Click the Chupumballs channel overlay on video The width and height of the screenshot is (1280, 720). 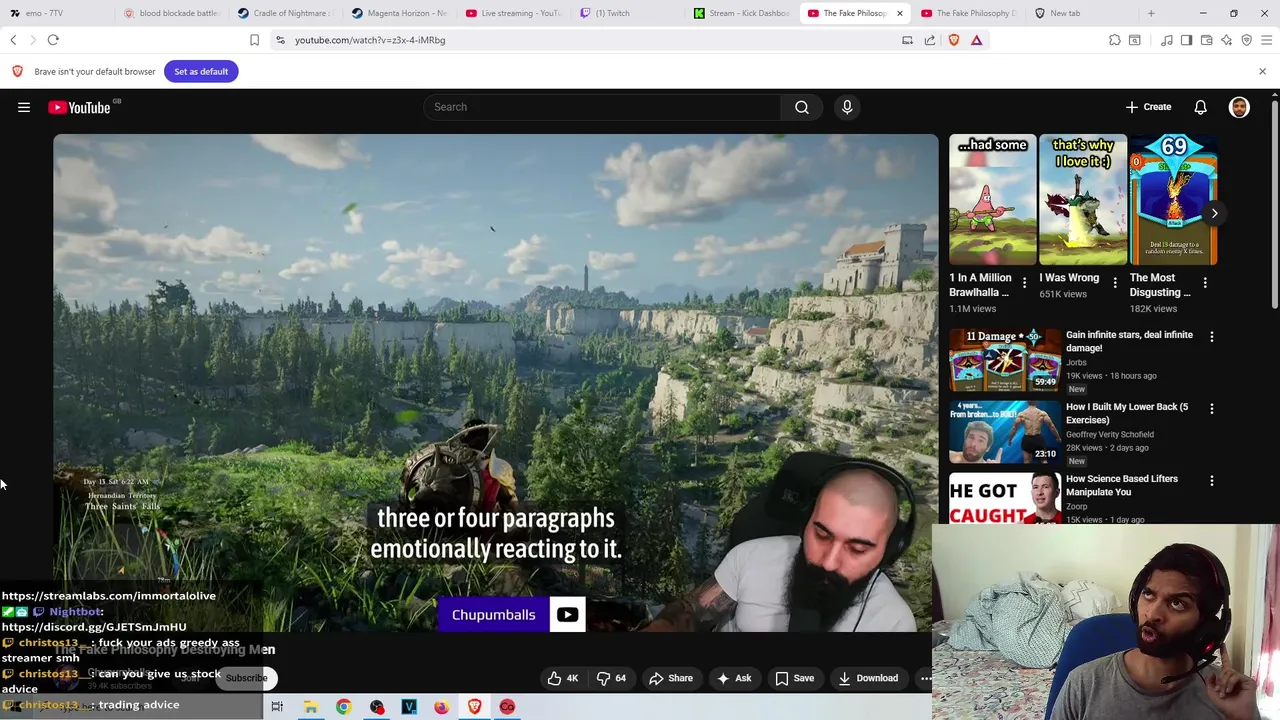(511, 615)
